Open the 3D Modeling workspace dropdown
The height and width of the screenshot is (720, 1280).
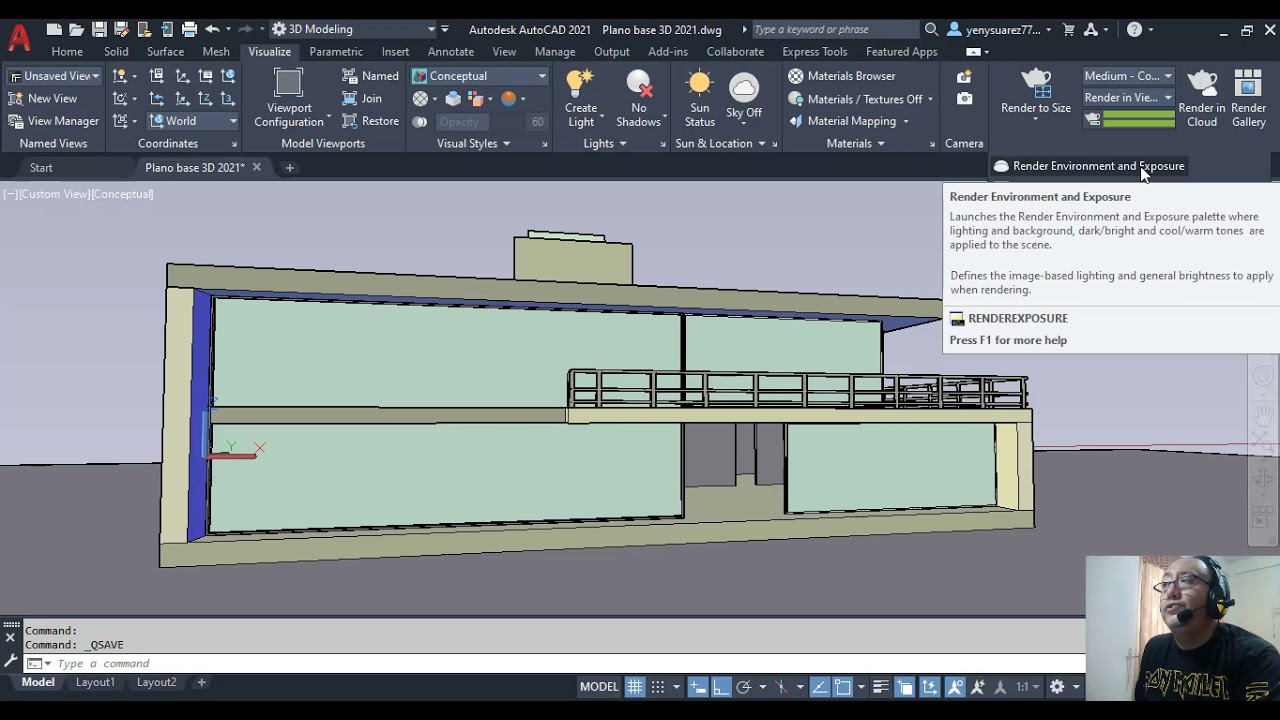[x=354, y=30]
